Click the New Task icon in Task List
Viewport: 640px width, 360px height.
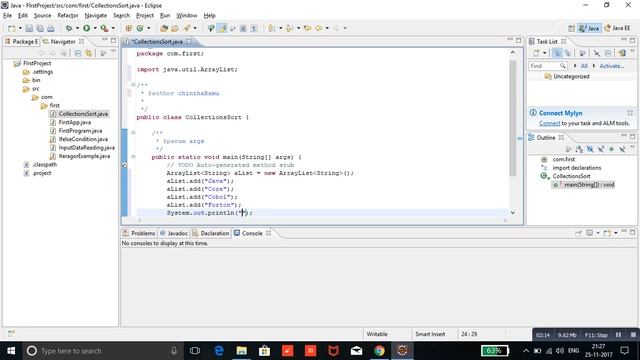coord(536,53)
